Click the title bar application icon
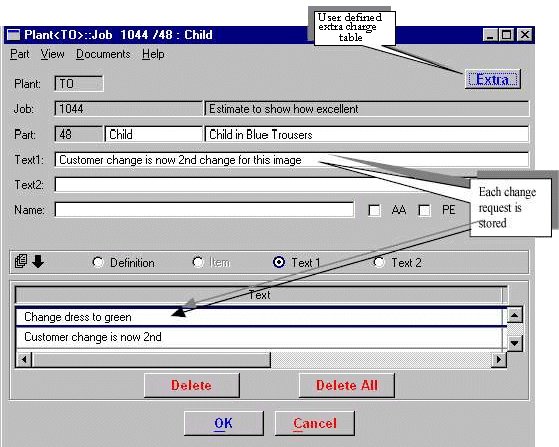The image size is (559, 447). (x=14, y=35)
